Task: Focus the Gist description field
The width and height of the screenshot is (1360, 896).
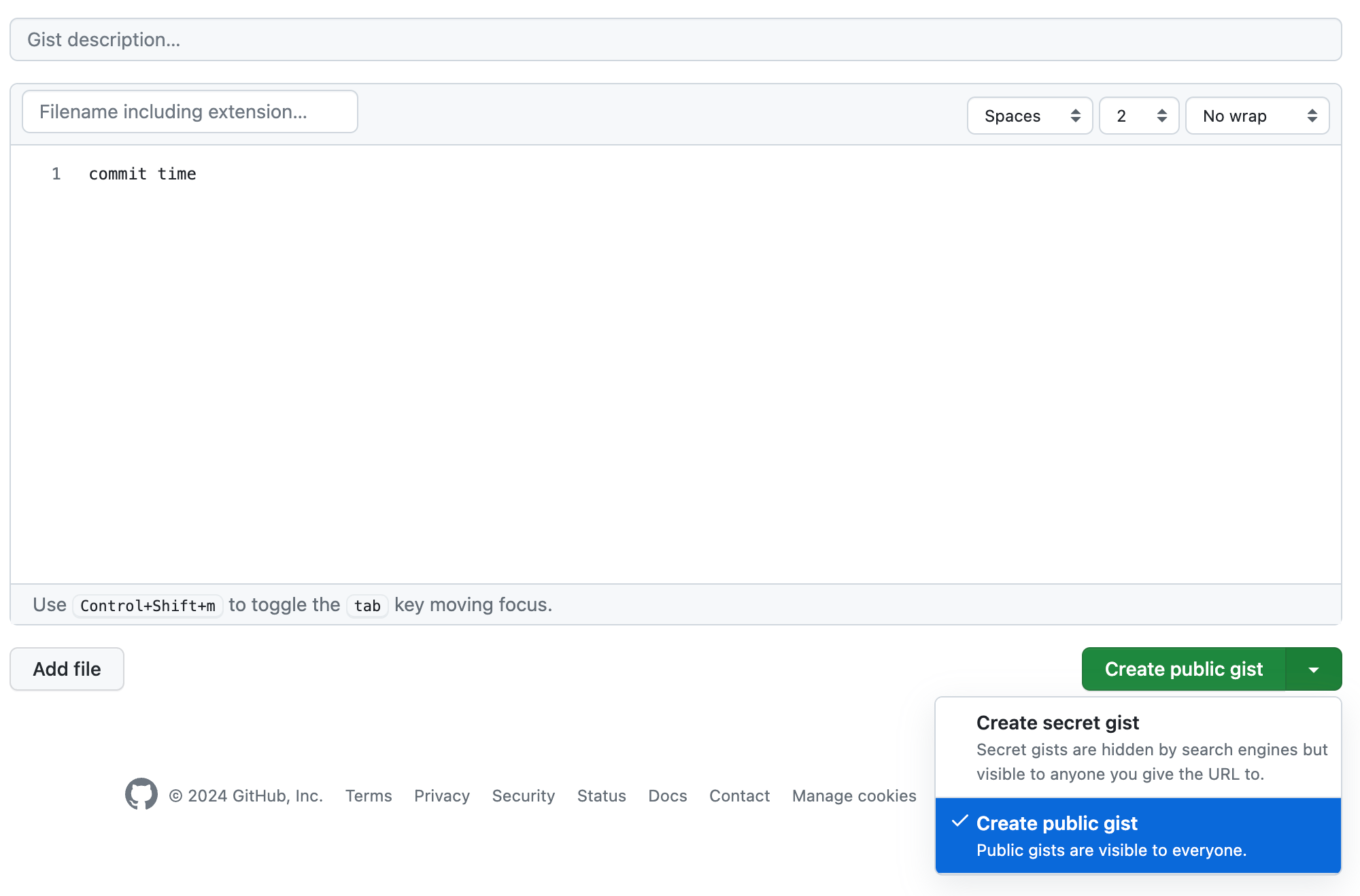Action: pyautogui.click(x=675, y=39)
